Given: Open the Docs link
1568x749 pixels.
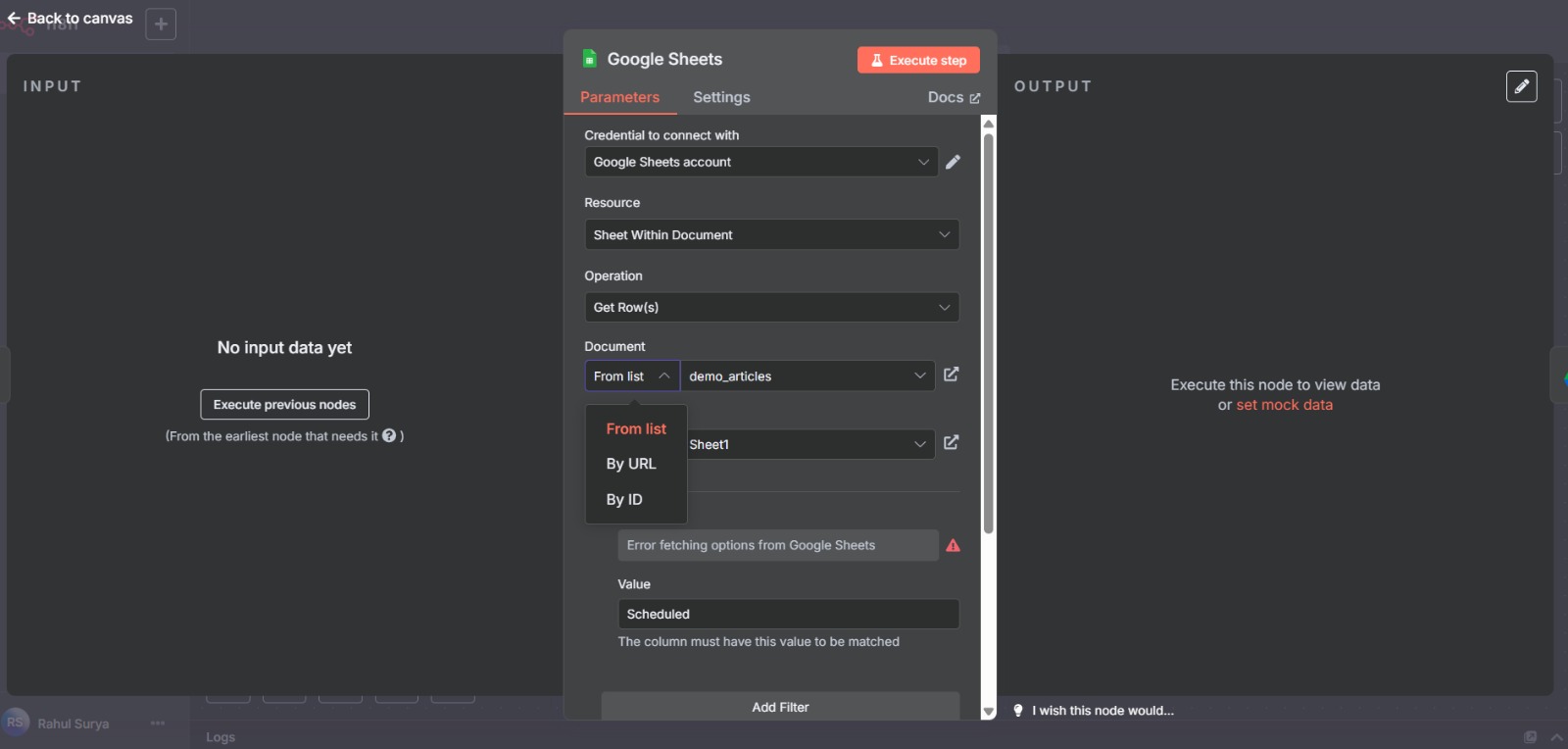Looking at the screenshot, I should pyautogui.click(x=954, y=97).
